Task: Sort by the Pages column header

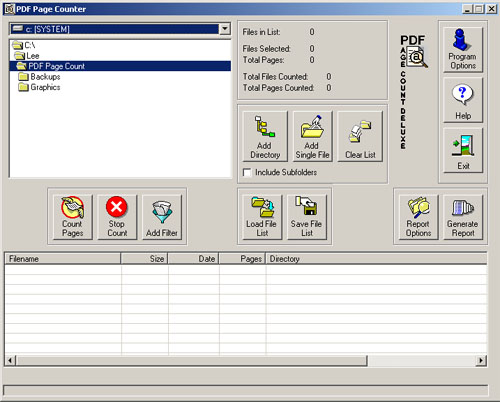Action: [242, 259]
